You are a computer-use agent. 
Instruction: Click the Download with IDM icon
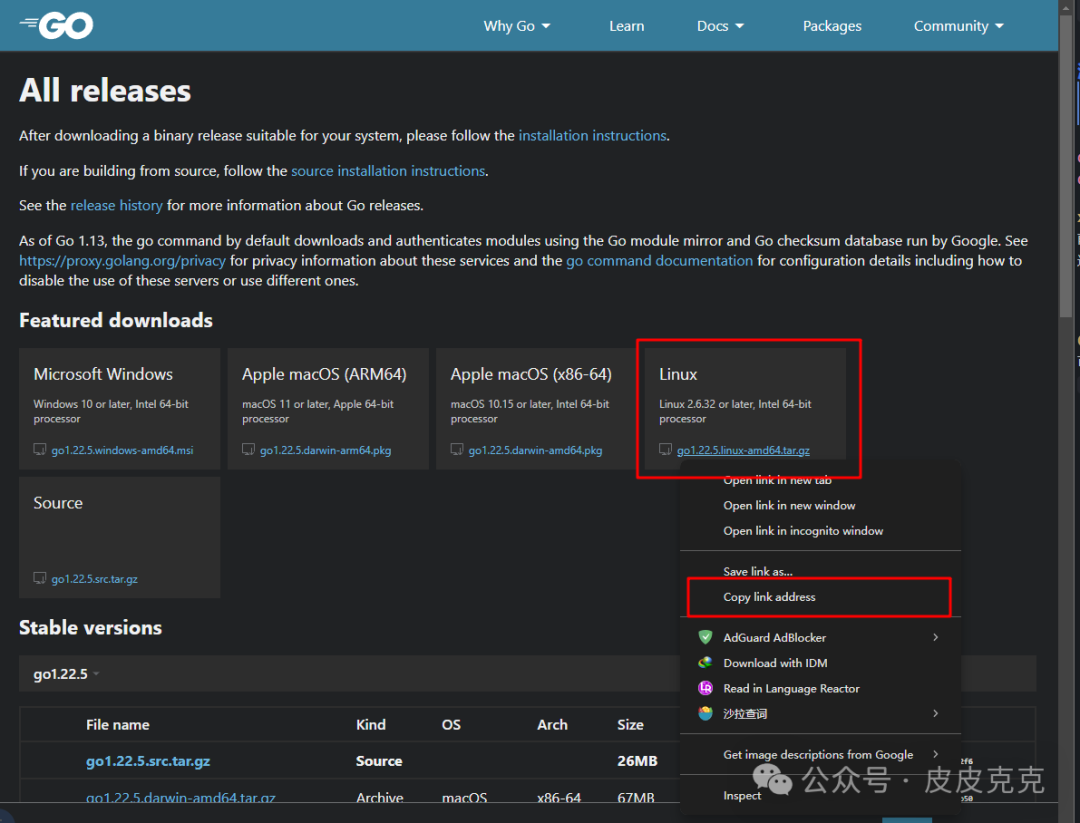coord(705,663)
